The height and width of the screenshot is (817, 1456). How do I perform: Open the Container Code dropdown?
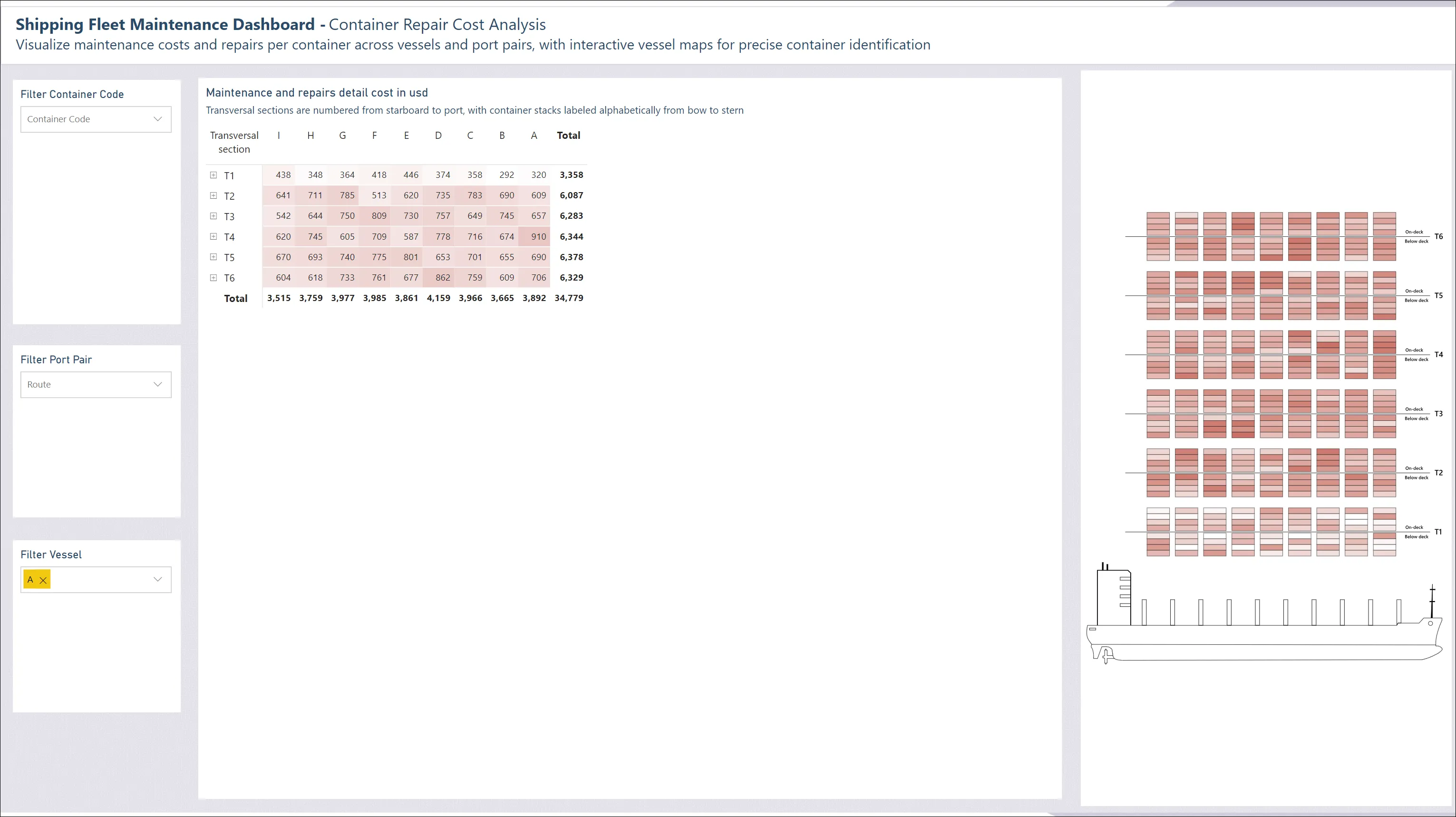coord(96,119)
